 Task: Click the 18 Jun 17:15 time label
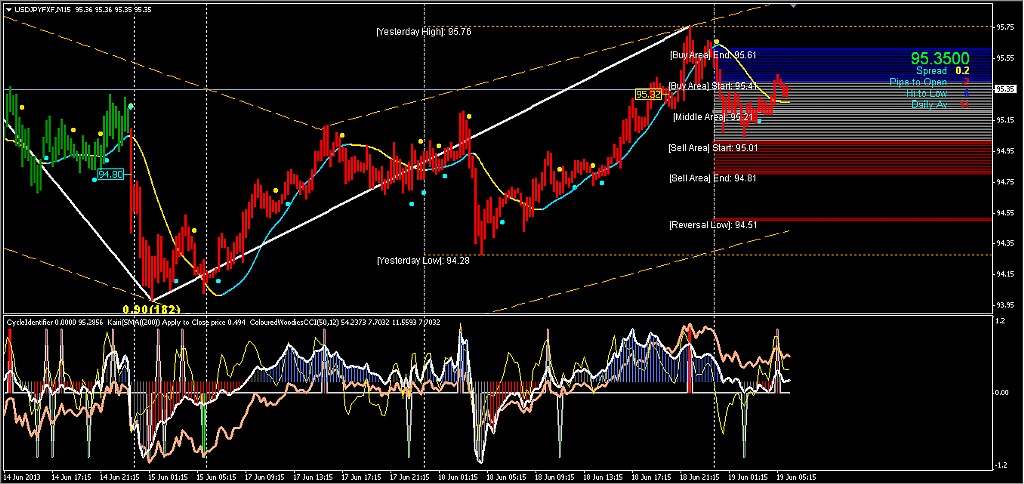(652, 477)
